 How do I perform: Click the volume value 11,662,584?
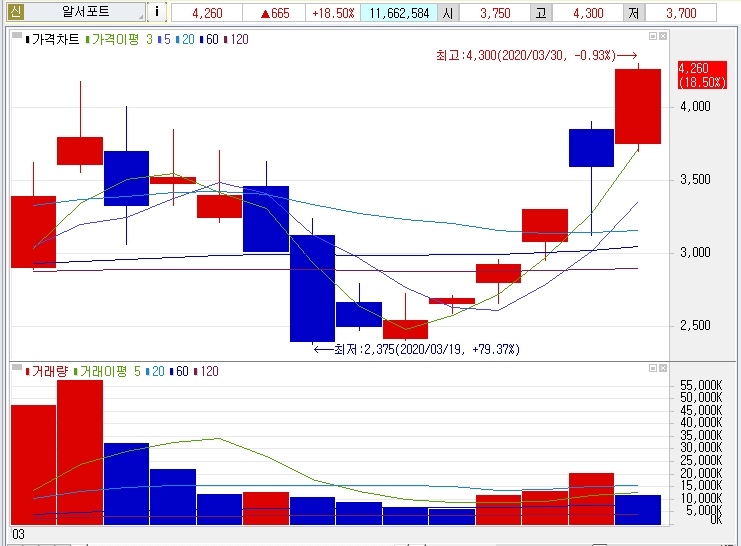(399, 13)
